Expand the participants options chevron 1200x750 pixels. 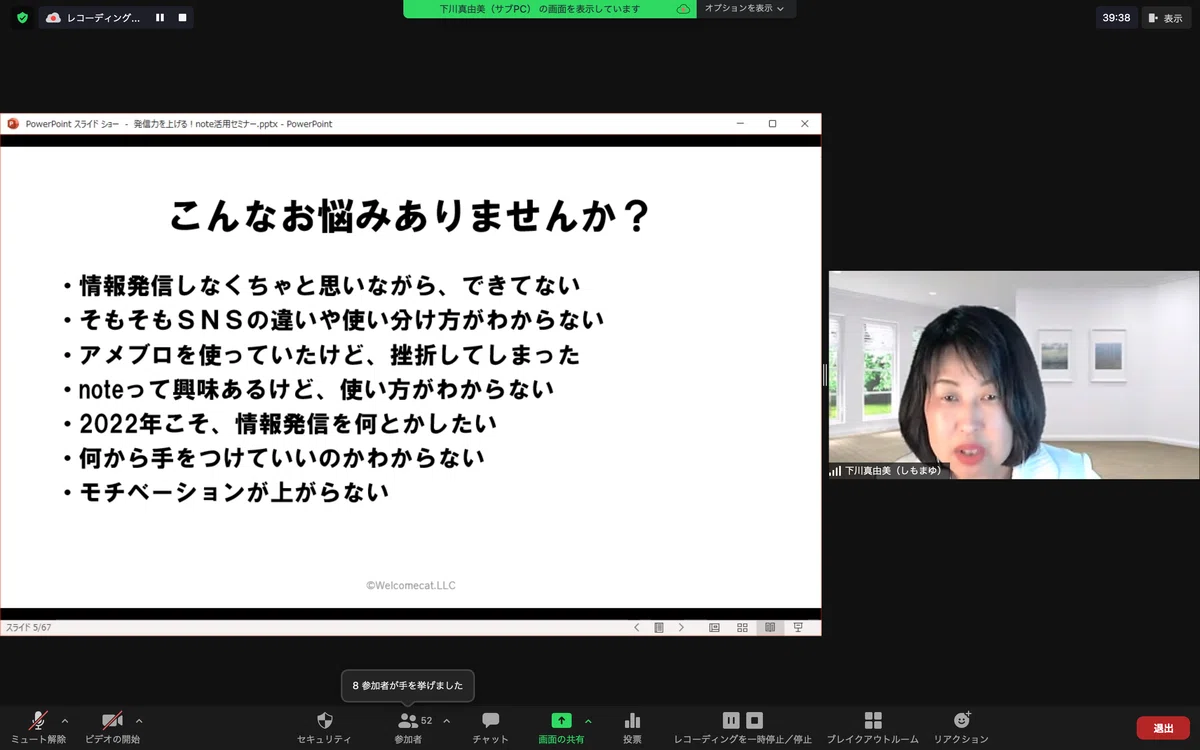pyautogui.click(x=446, y=720)
